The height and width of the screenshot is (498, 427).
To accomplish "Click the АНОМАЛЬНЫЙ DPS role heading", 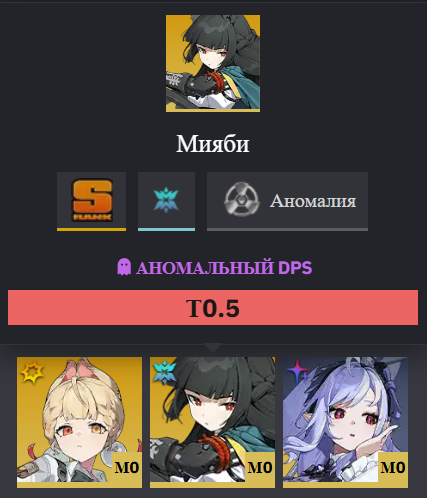I will (x=224, y=268).
